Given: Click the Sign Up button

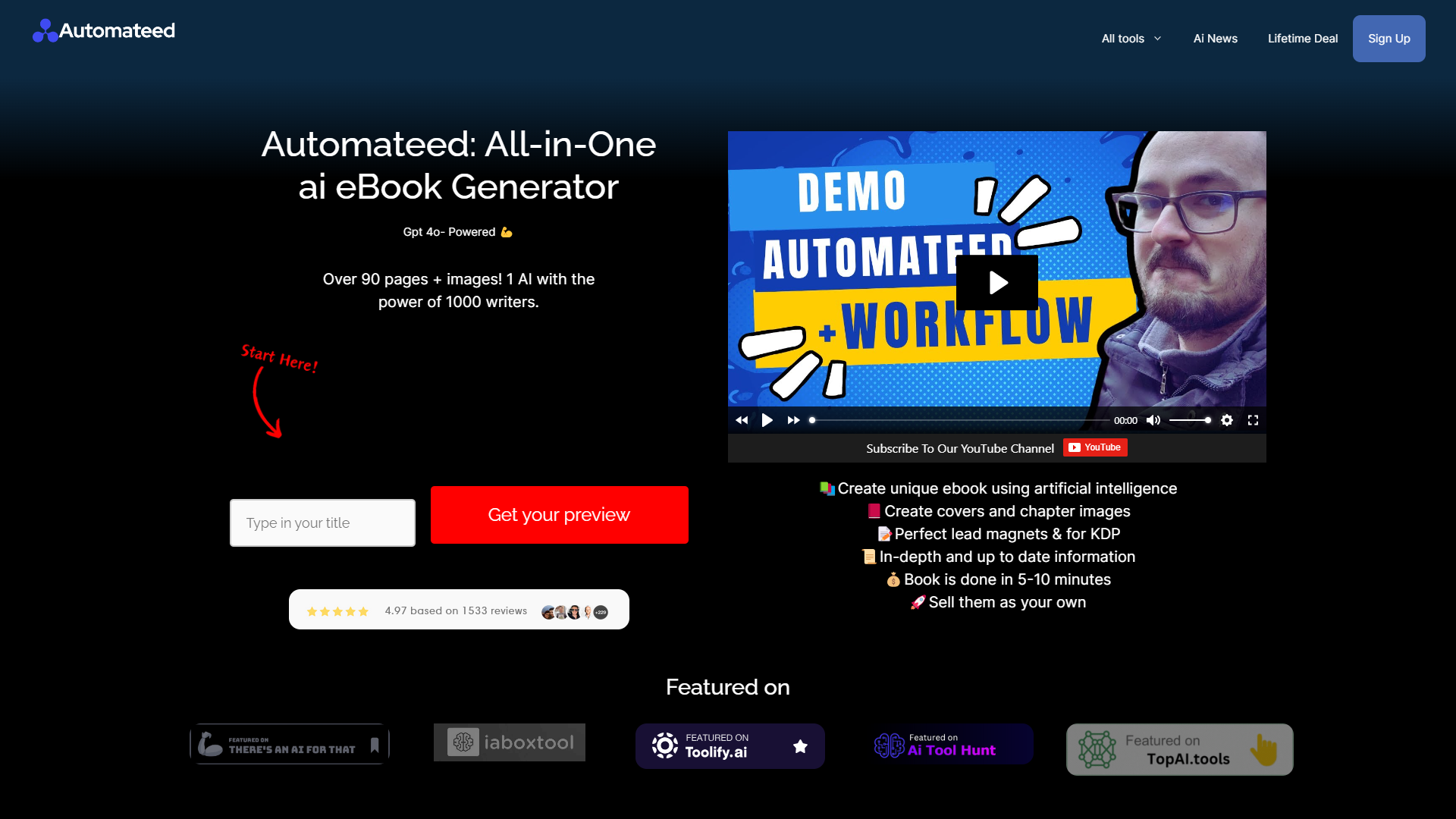Looking at the screenshot, I should click(1389, 38).
